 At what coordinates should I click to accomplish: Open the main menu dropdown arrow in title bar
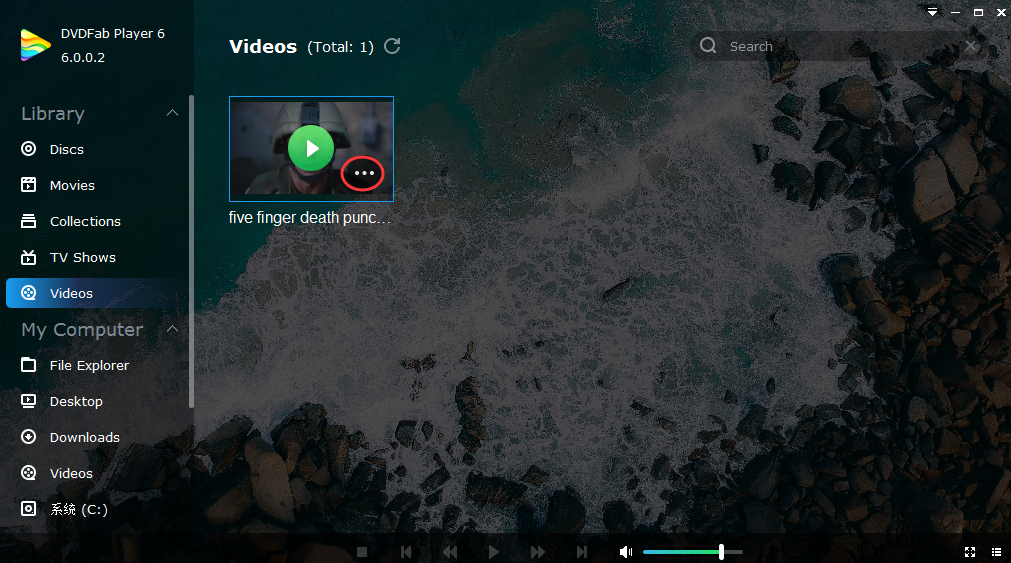(x=932, y=12)
